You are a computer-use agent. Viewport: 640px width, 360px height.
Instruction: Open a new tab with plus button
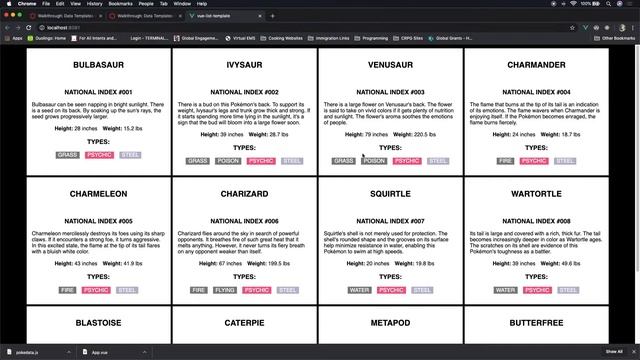(272, 16)
